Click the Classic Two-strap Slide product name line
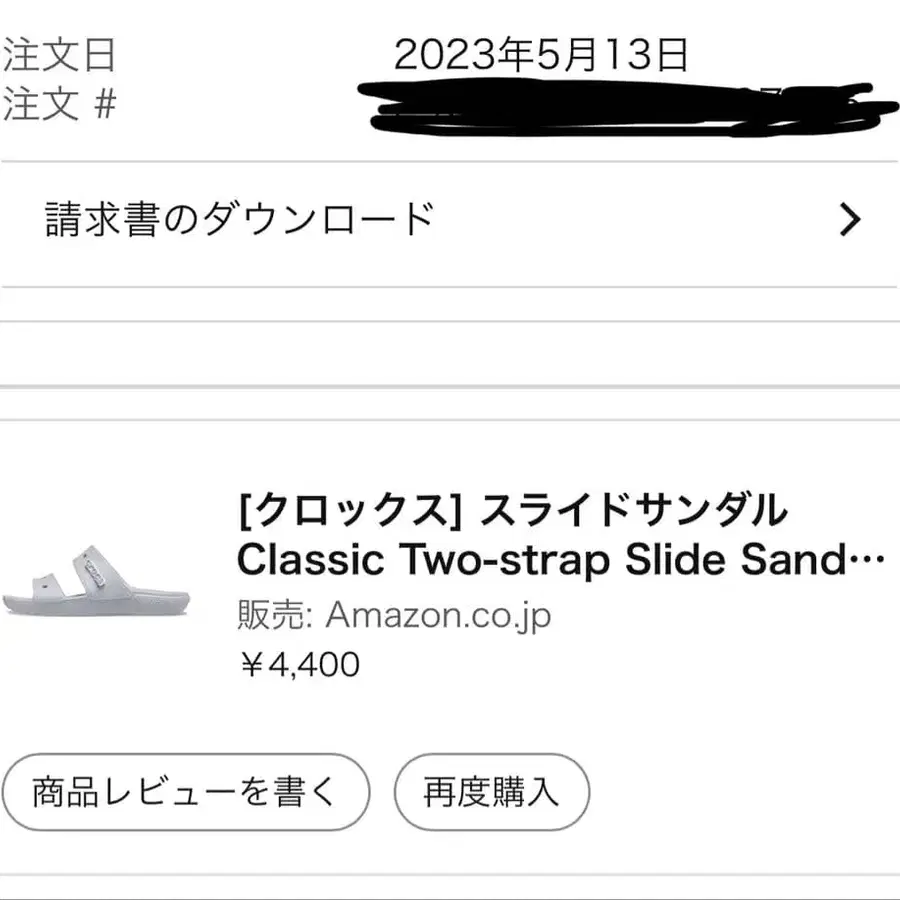Image resolution: width=900 pixels, height=900 pixels. [540, 561]
